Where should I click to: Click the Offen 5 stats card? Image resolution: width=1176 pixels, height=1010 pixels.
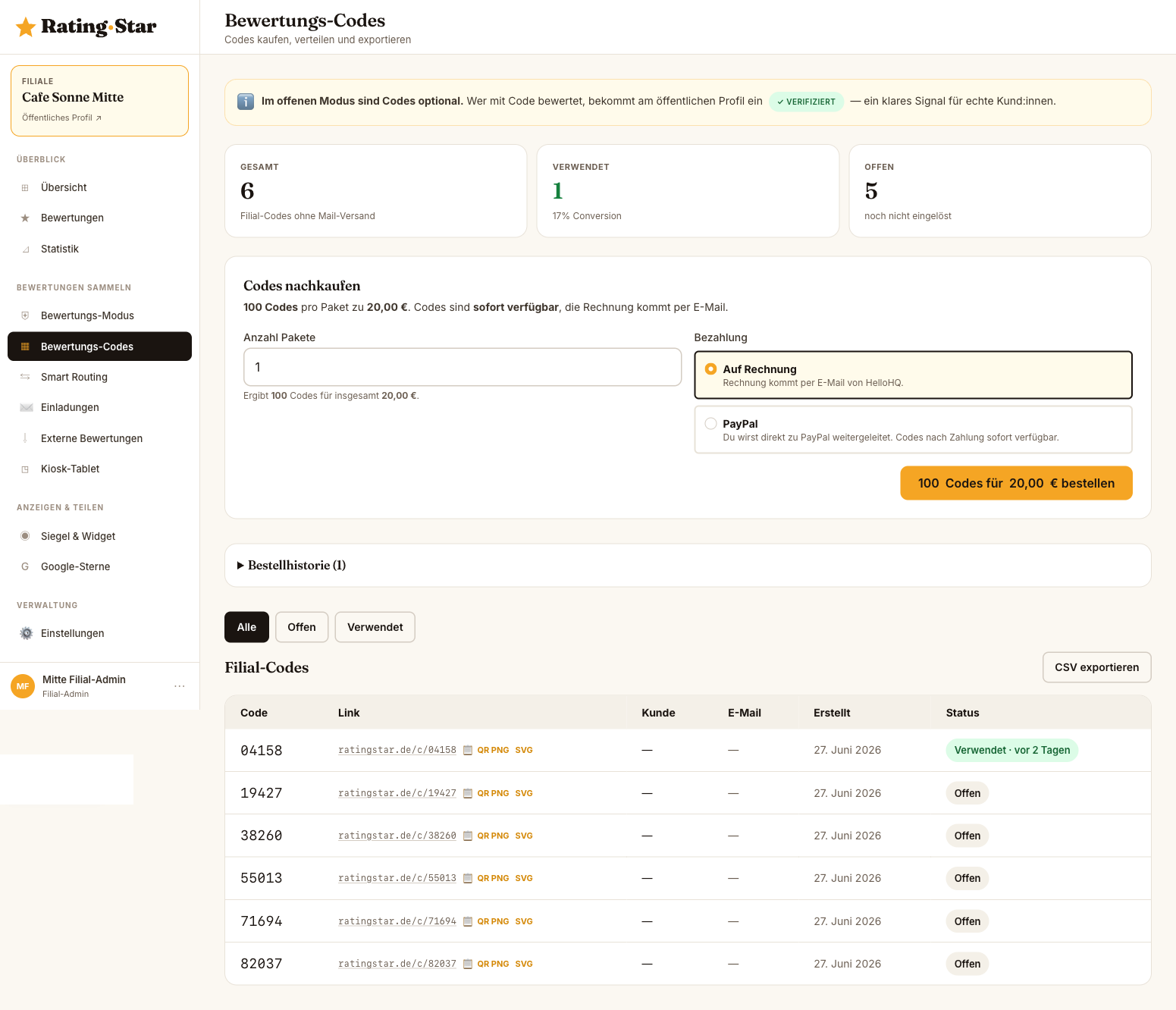(1000, 191)
